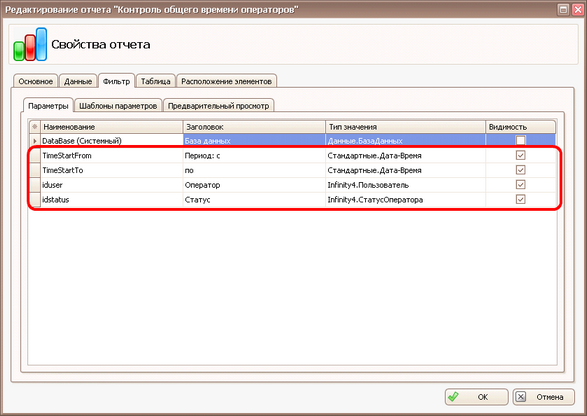Select the row header of iduser
This screenshot has width=587, height=416.
(35, 185)
